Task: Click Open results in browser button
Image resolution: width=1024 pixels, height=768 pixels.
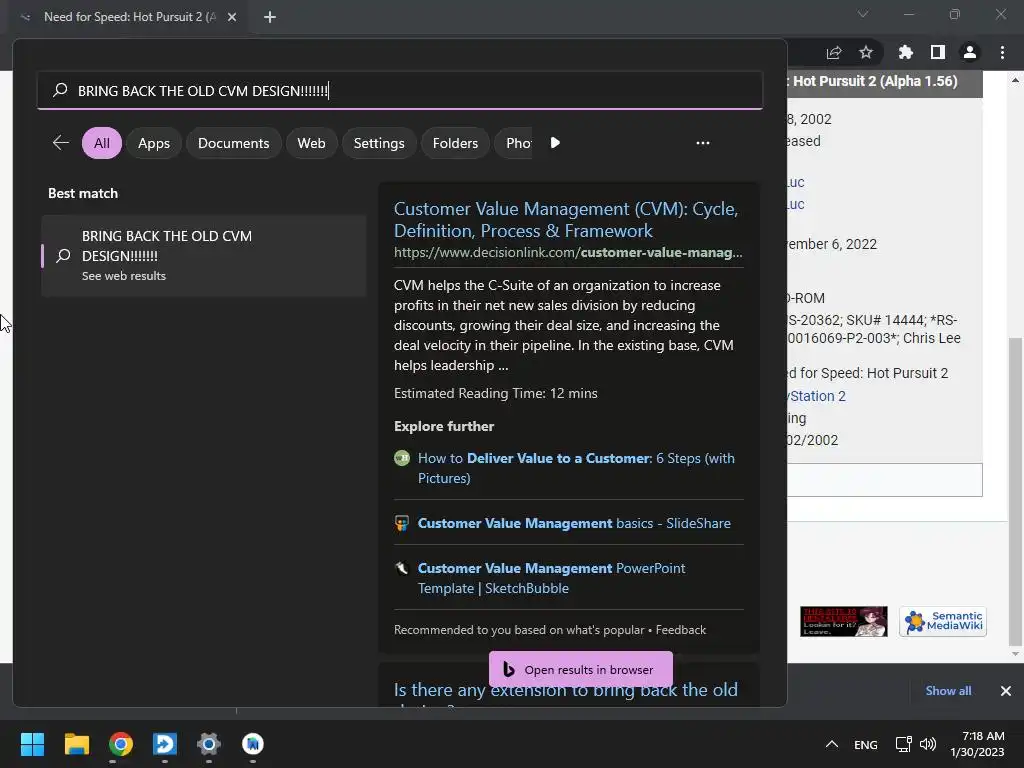Action: click(581, 669)
